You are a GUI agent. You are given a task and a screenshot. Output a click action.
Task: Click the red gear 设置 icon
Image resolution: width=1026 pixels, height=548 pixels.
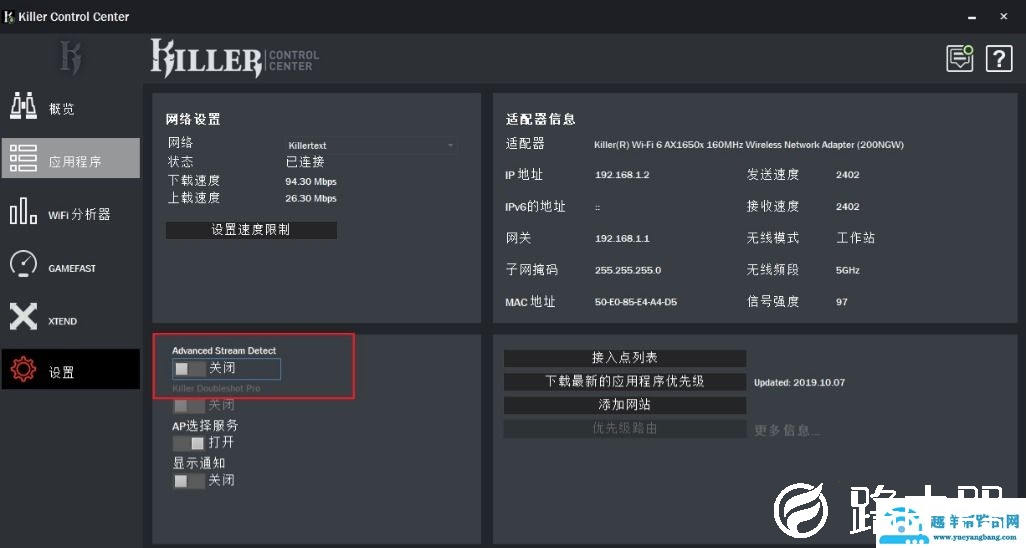coord(24,369)
